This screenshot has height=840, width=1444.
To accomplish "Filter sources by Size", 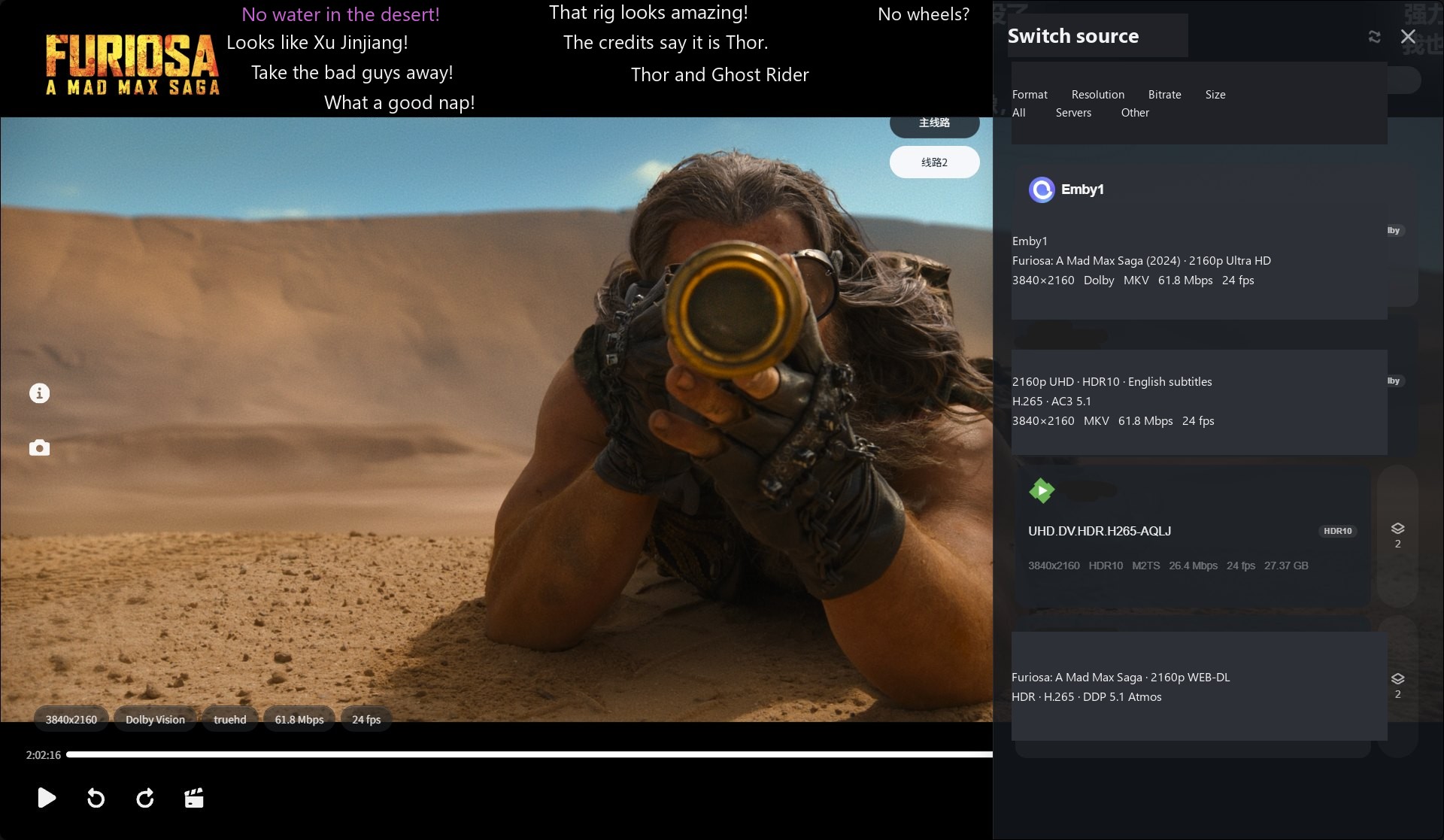I will 1215,95.
